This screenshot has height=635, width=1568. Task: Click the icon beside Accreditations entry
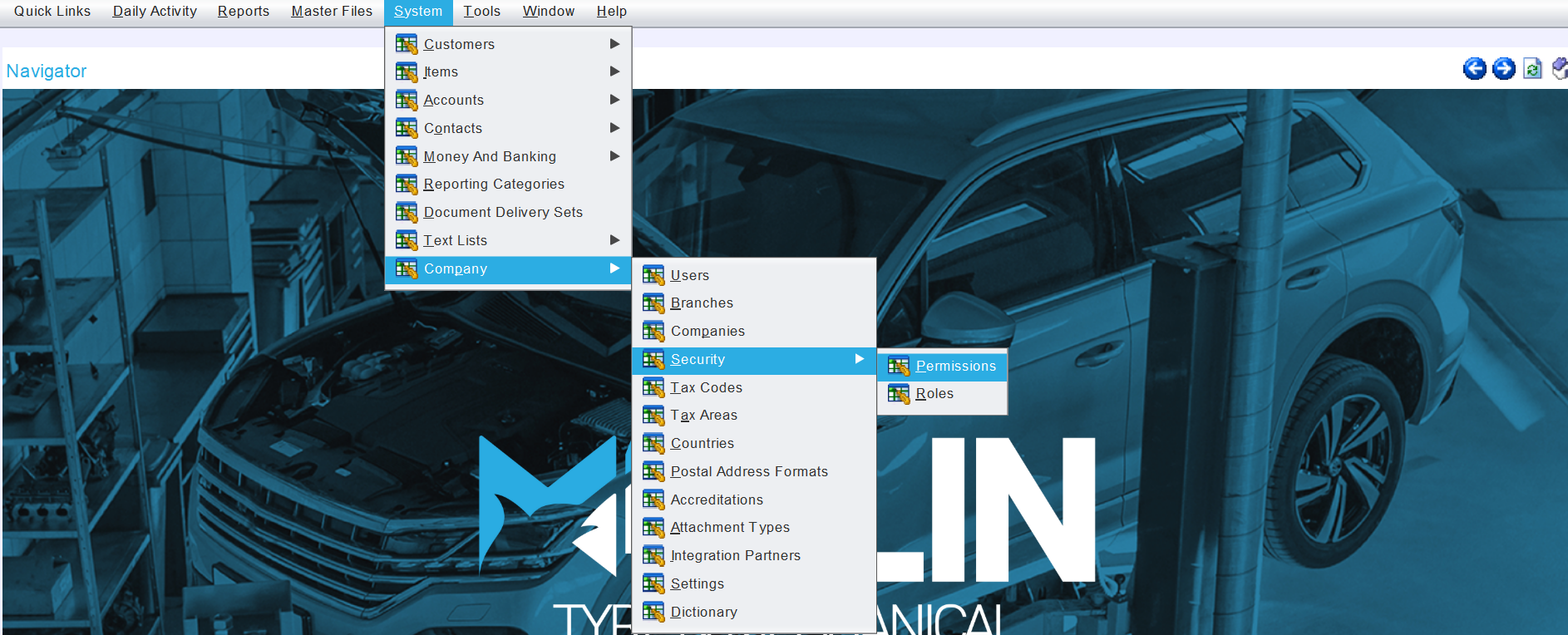(x=653, y=500)
